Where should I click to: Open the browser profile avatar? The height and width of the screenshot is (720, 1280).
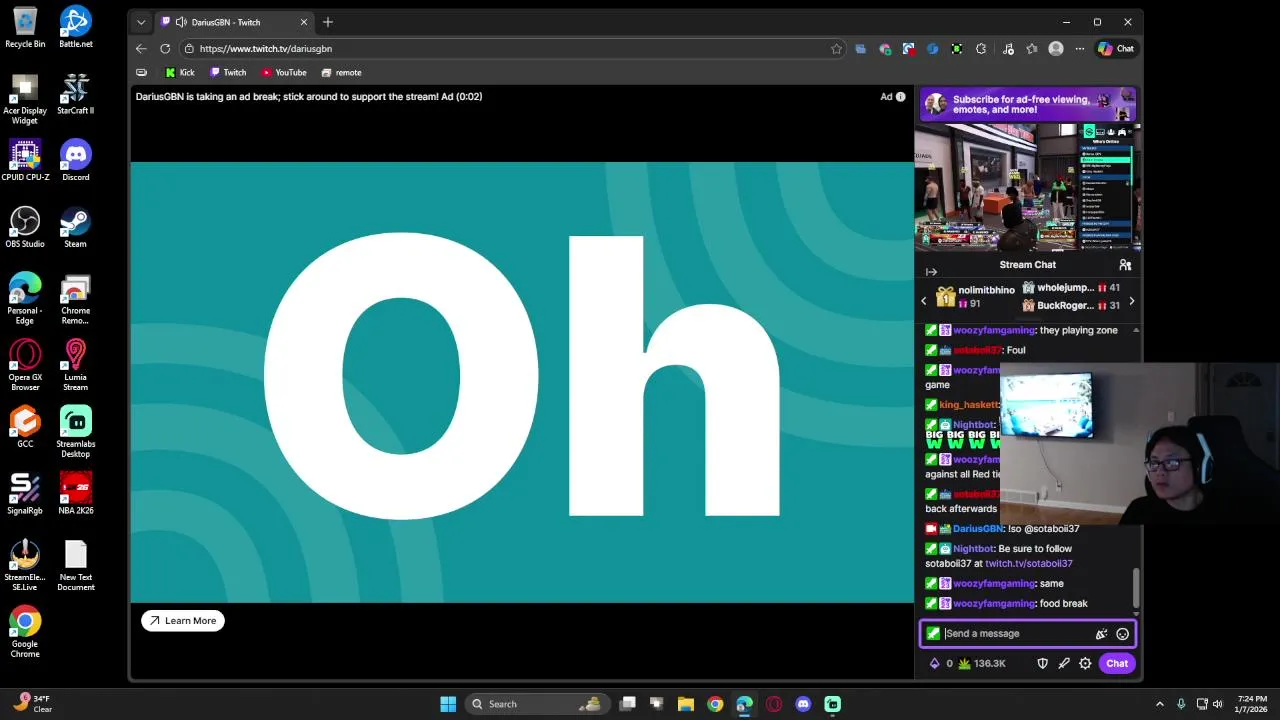(1056, 48)
